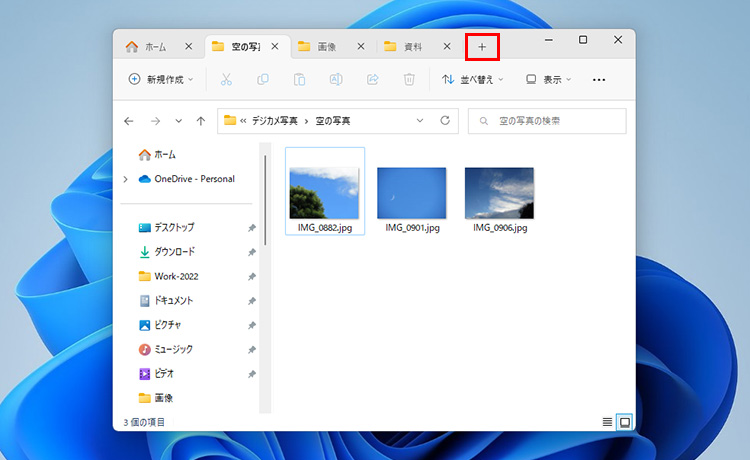Screen dimensions: 750x460
Task: Open the 新規作成 dropdown menu
Action: pos(160,79)
